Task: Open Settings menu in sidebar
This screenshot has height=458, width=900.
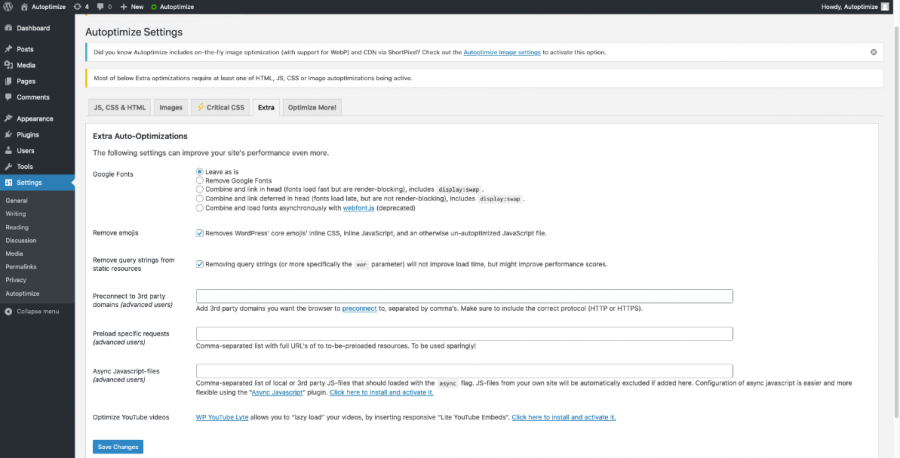Action: (37, 183)
